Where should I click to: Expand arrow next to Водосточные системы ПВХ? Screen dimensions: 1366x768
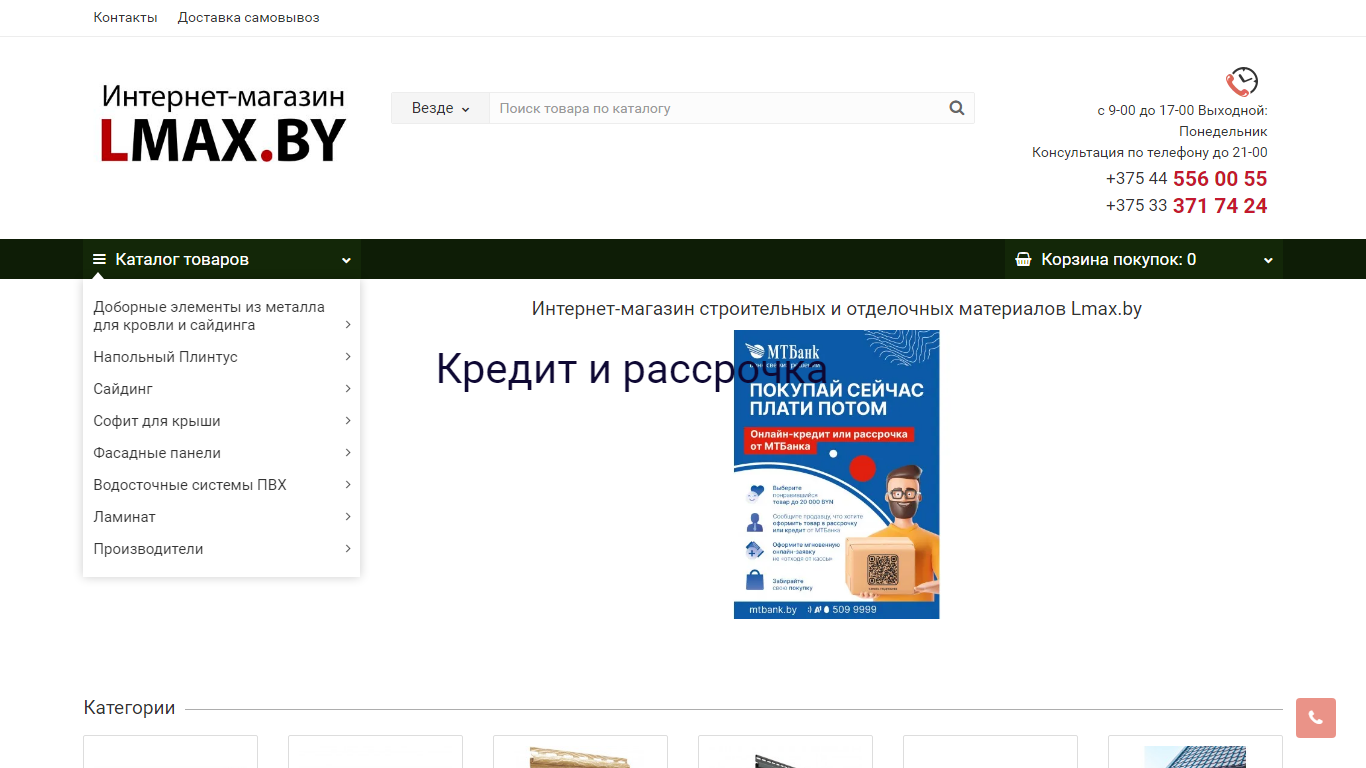(x=347, y=484)
